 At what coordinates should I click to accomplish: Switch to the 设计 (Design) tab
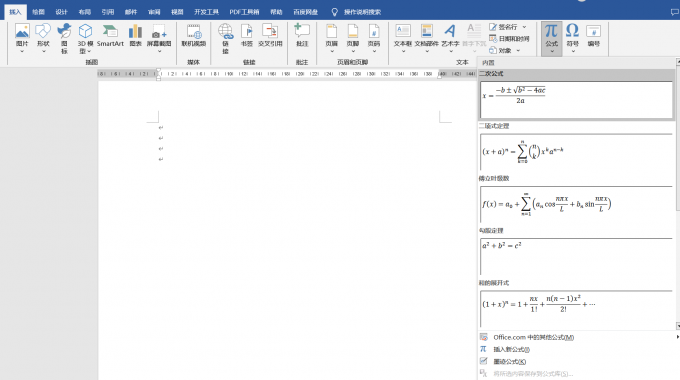coord(62,12)
